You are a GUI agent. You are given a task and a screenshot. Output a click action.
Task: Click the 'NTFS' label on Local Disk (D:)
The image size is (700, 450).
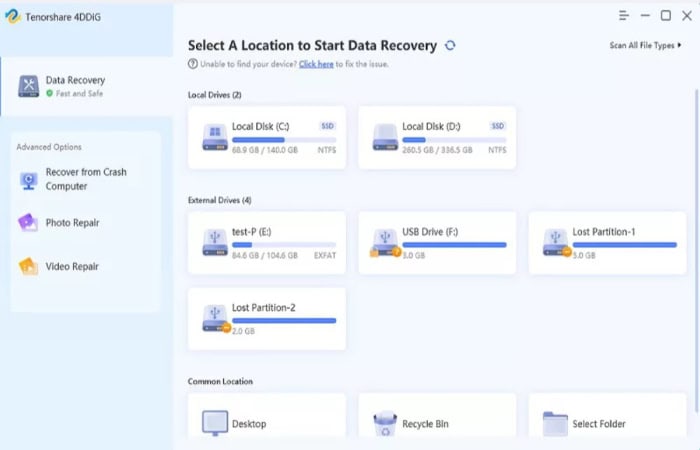pyautogui.click(x=497, y=150)
